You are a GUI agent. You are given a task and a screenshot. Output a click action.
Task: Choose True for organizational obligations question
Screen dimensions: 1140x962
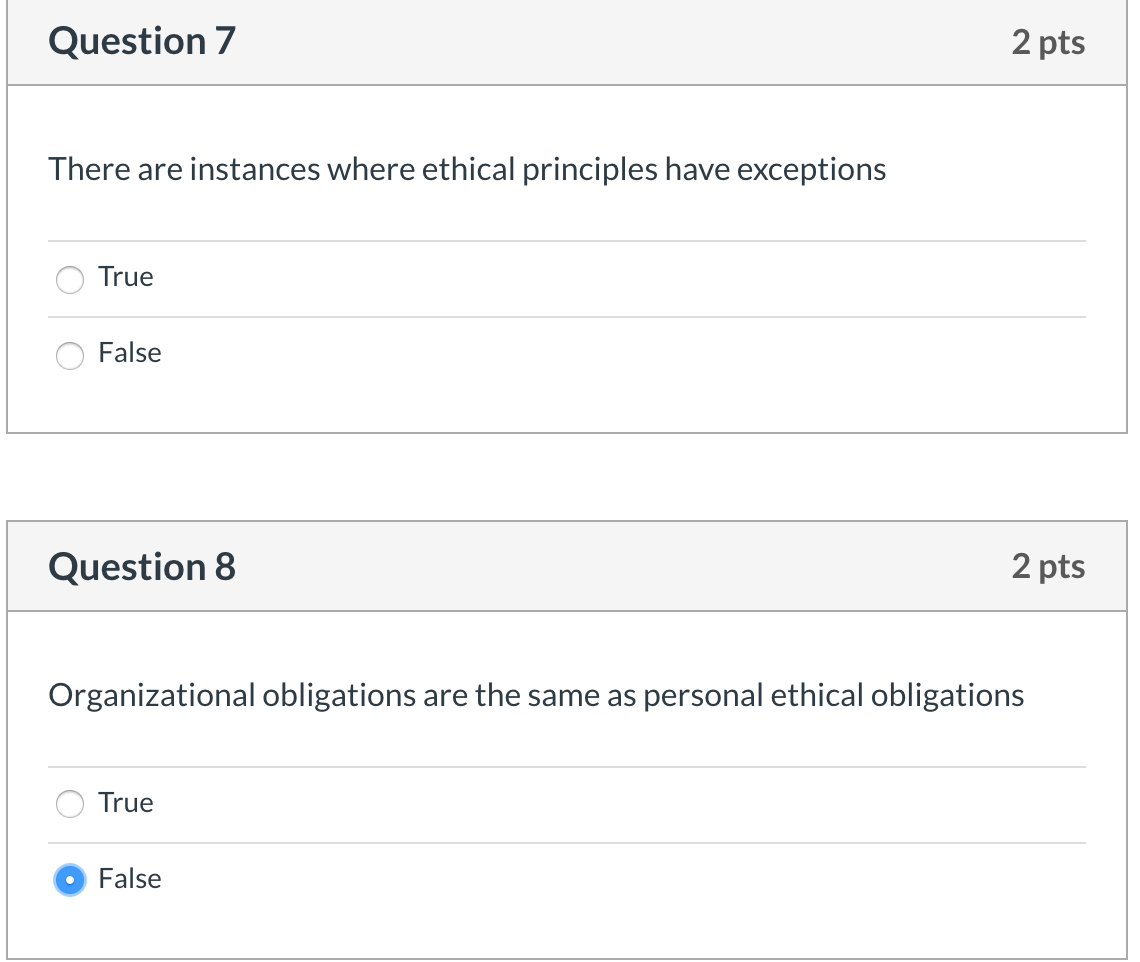click(70, 803)
